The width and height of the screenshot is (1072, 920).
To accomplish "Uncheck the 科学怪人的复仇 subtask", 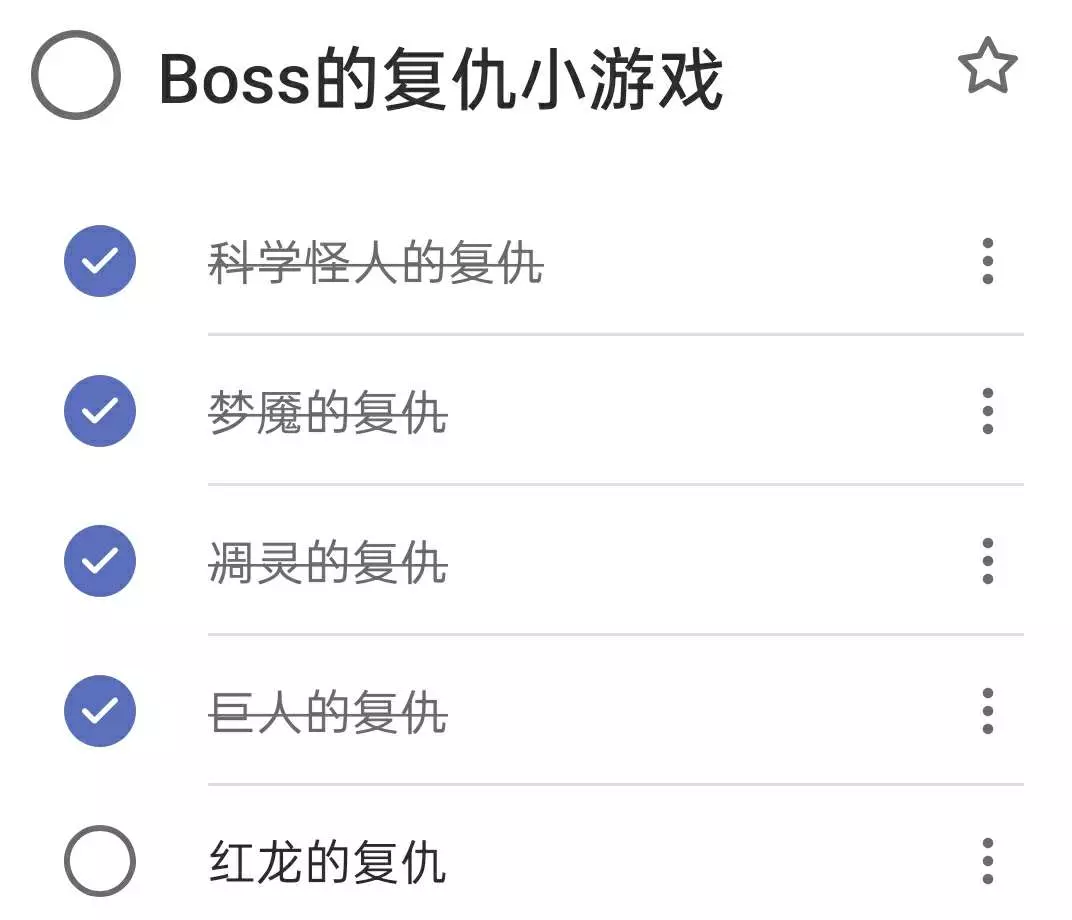I will (x=100, y=262).
